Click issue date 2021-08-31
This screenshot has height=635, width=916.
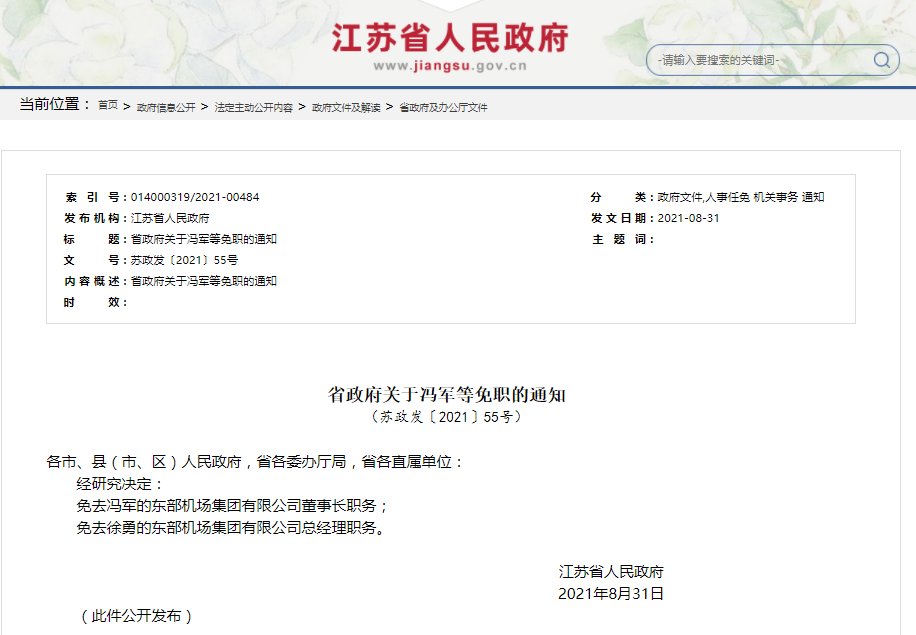pos(688,218)
